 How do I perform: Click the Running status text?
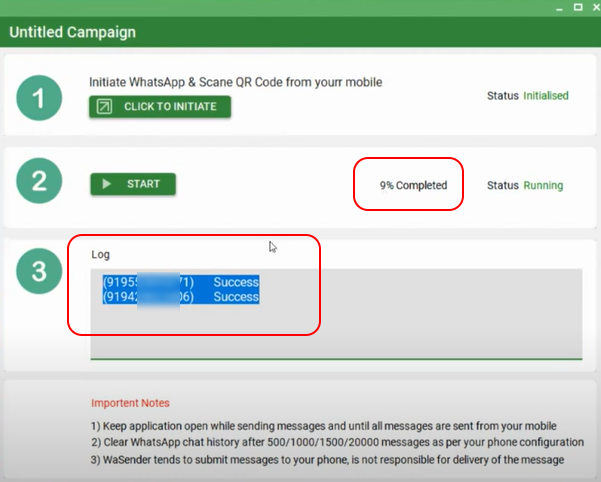click(543, 185)
